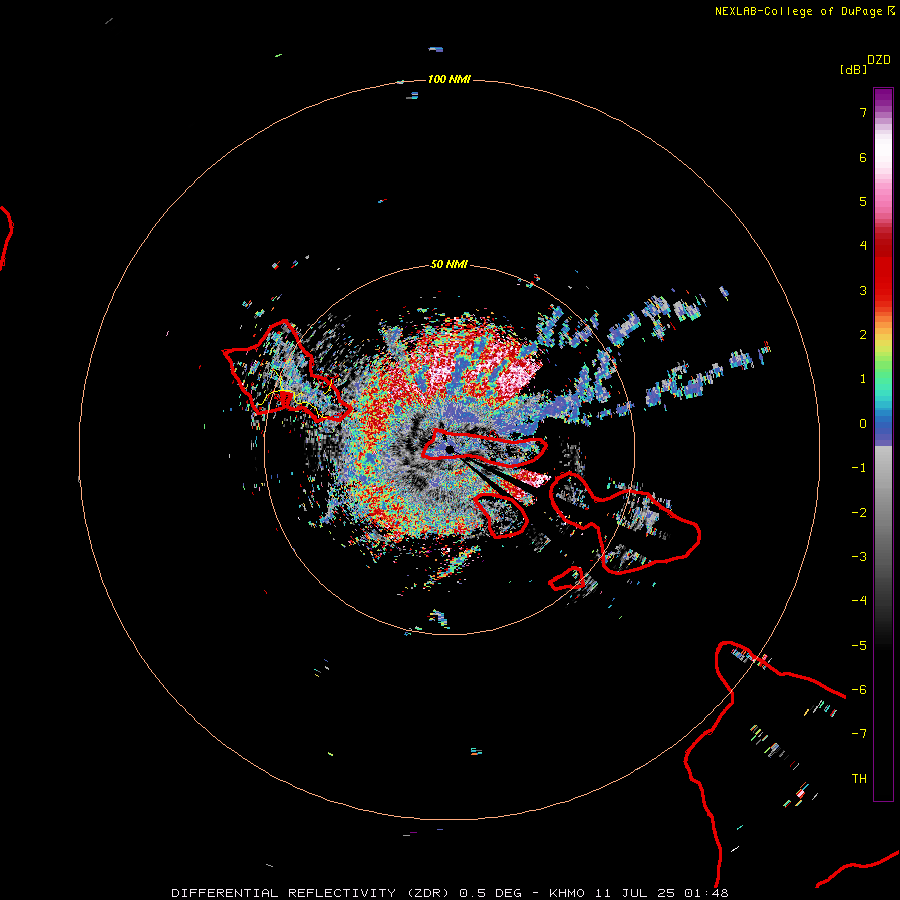900x900 pixels.
Task: Click the 4 value on color legend
Action: (863, 246)
